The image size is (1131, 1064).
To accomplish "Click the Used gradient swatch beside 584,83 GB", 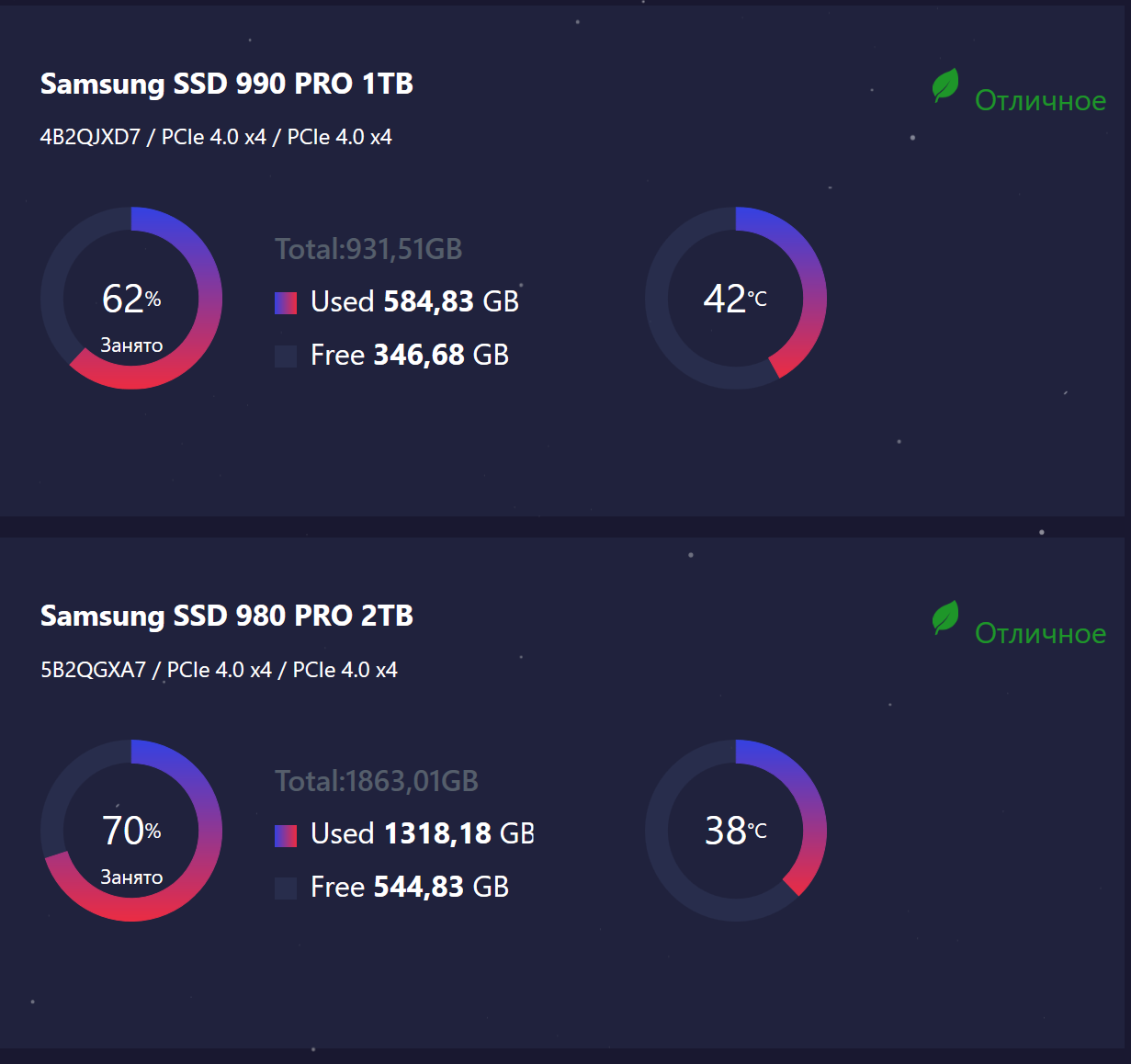I will [x=286, y=302].
